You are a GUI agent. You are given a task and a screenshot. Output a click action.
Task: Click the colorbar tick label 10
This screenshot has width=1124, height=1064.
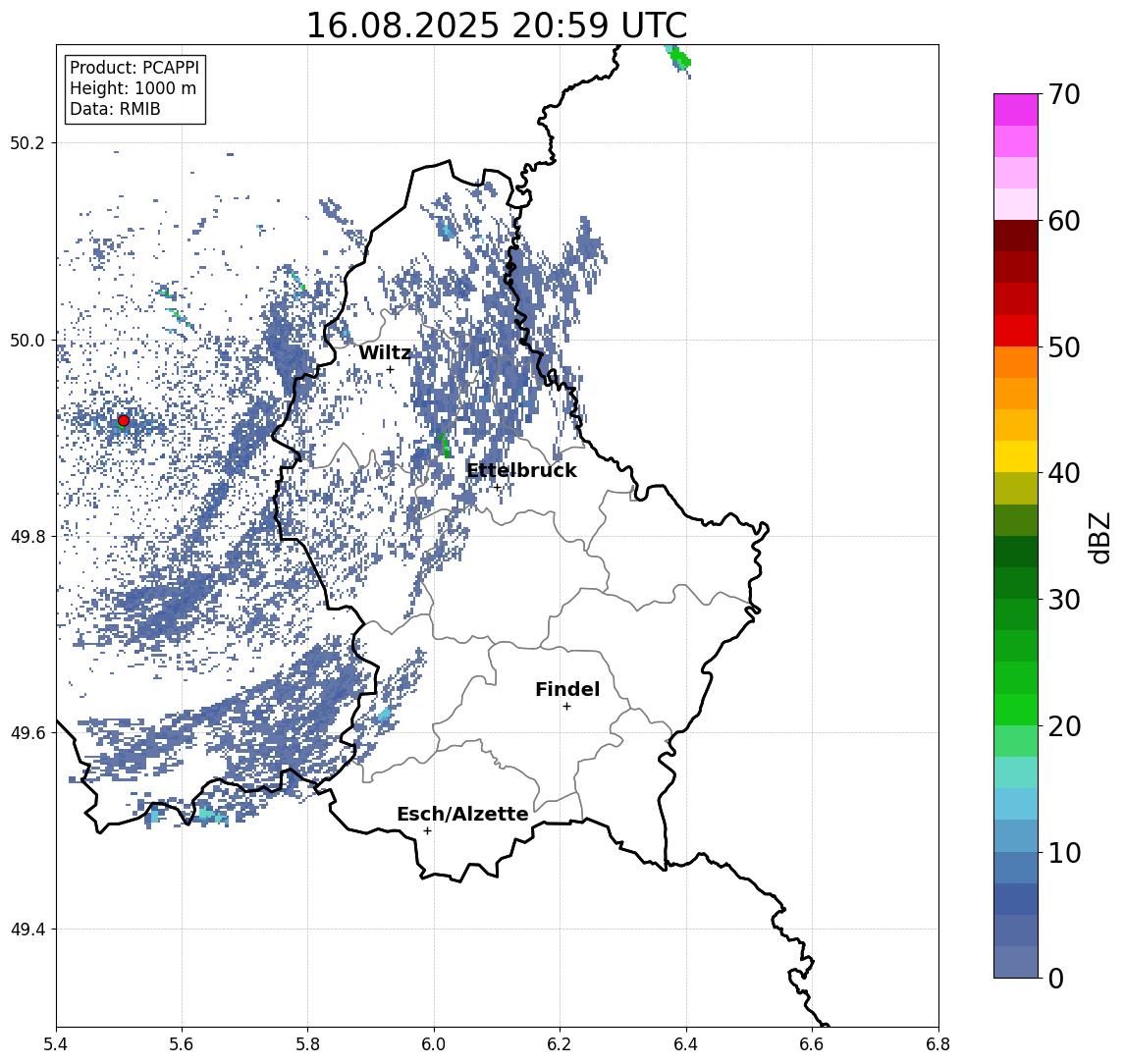1063,852
